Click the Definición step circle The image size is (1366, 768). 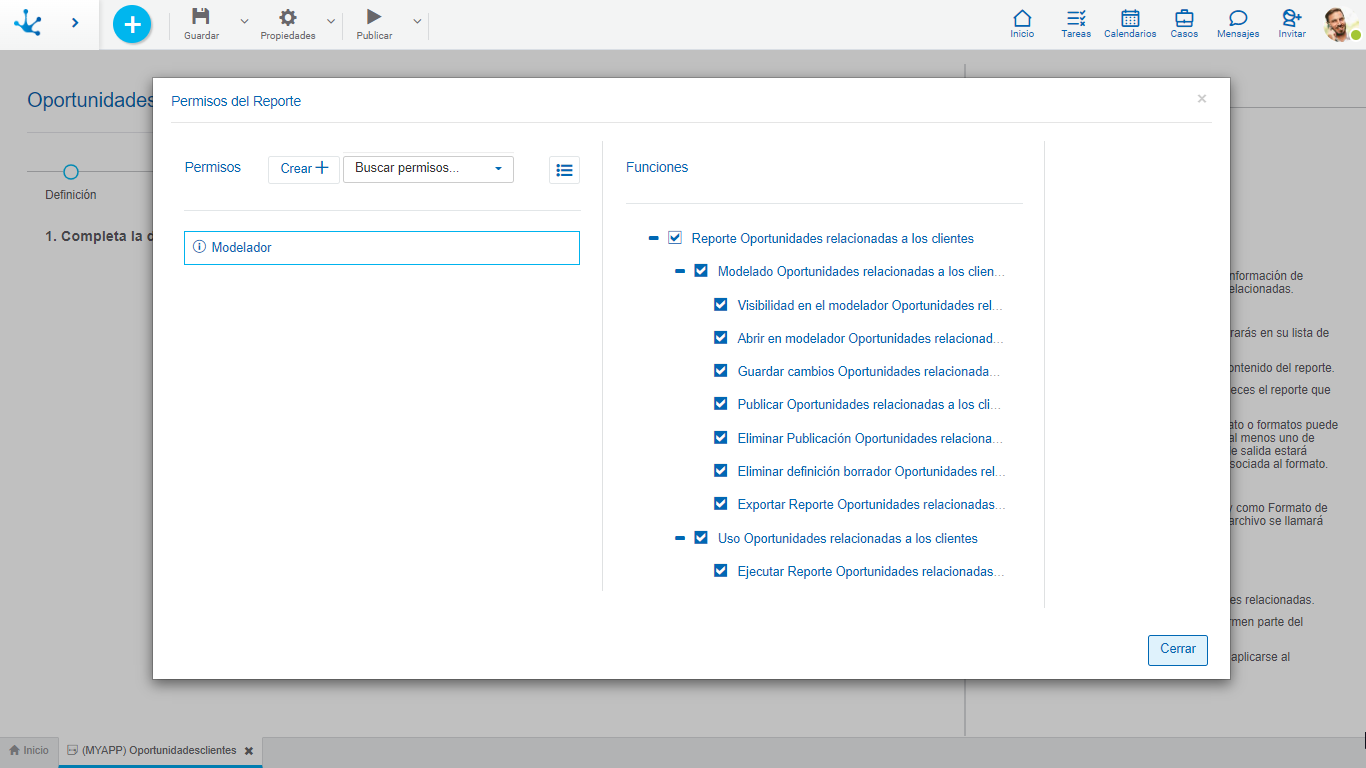tap(71, 172)
